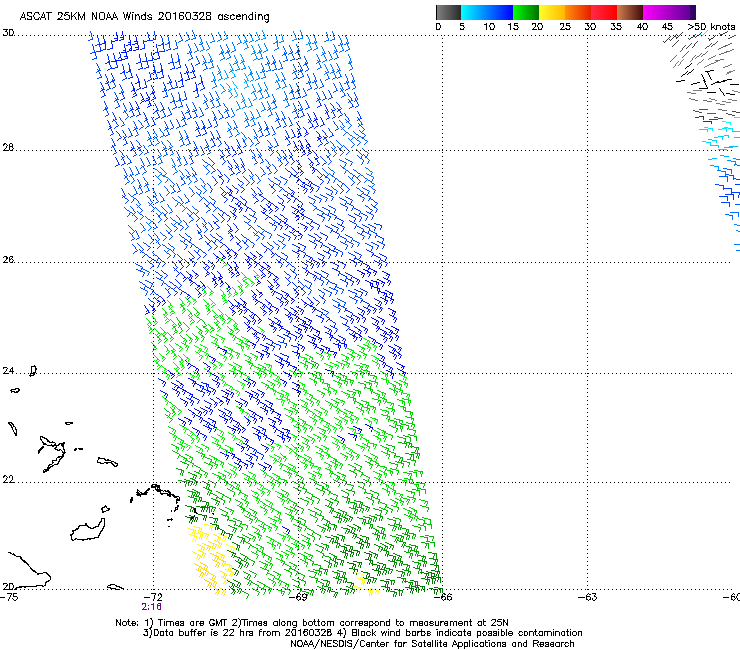
Task: Click the gray 0–5 knots legend segment
Action: (x=448, y=12)
